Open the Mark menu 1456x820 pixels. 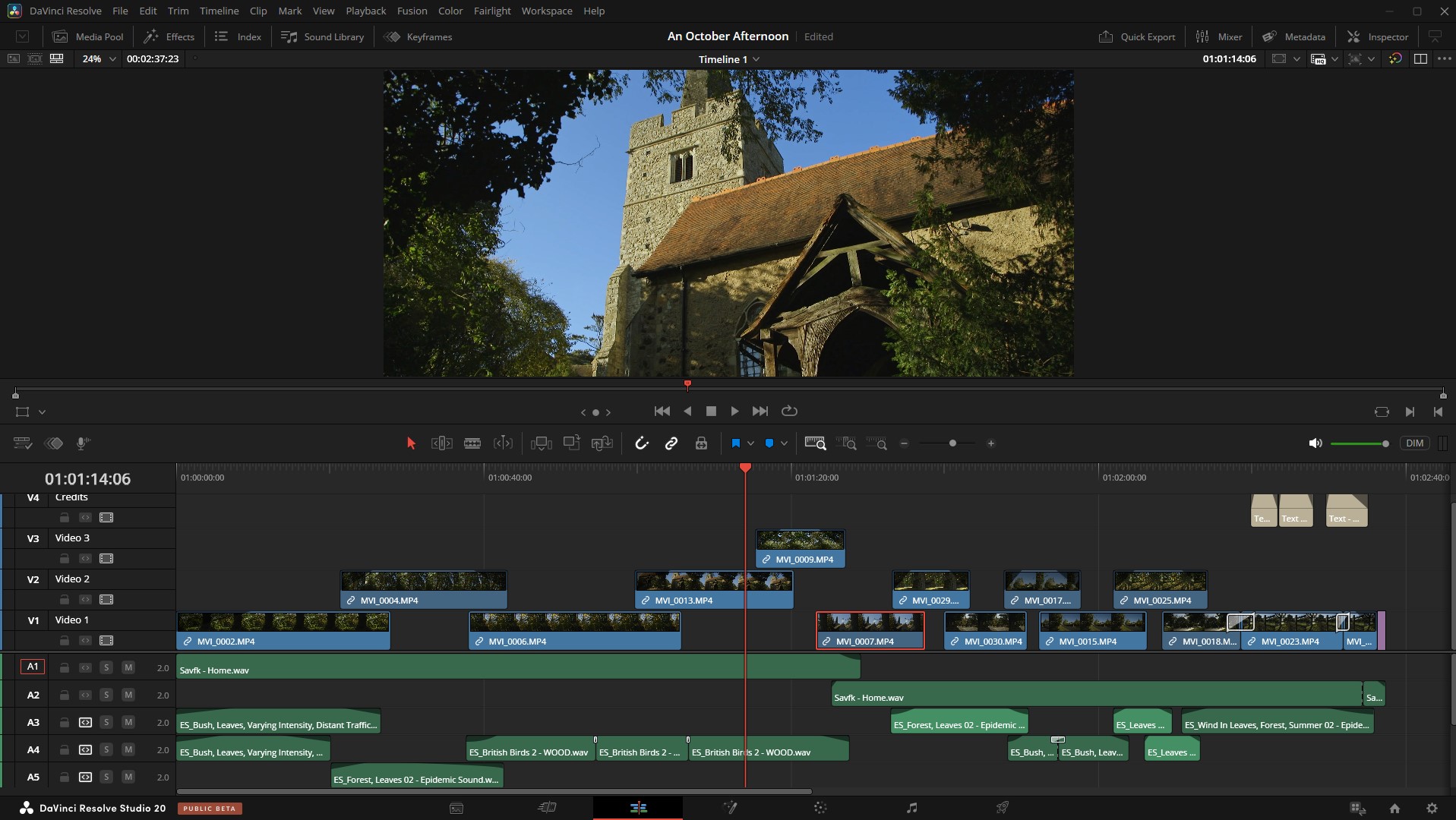tap(290, 11)
